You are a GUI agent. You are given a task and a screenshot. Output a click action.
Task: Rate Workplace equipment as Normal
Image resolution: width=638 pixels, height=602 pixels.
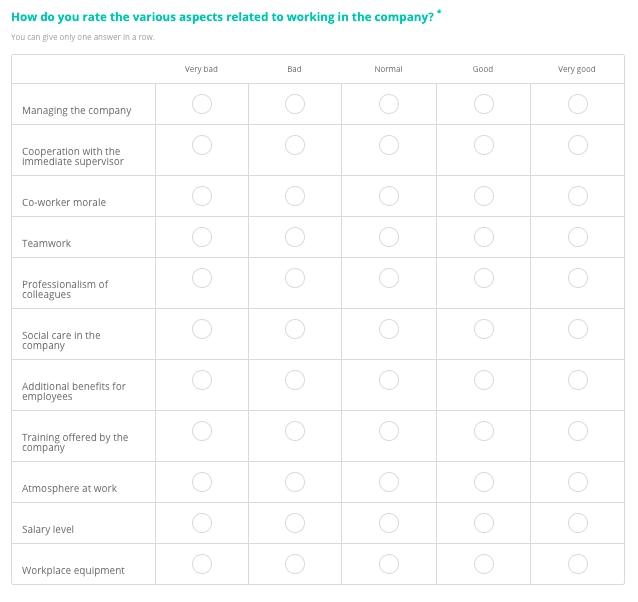point(389,564)
